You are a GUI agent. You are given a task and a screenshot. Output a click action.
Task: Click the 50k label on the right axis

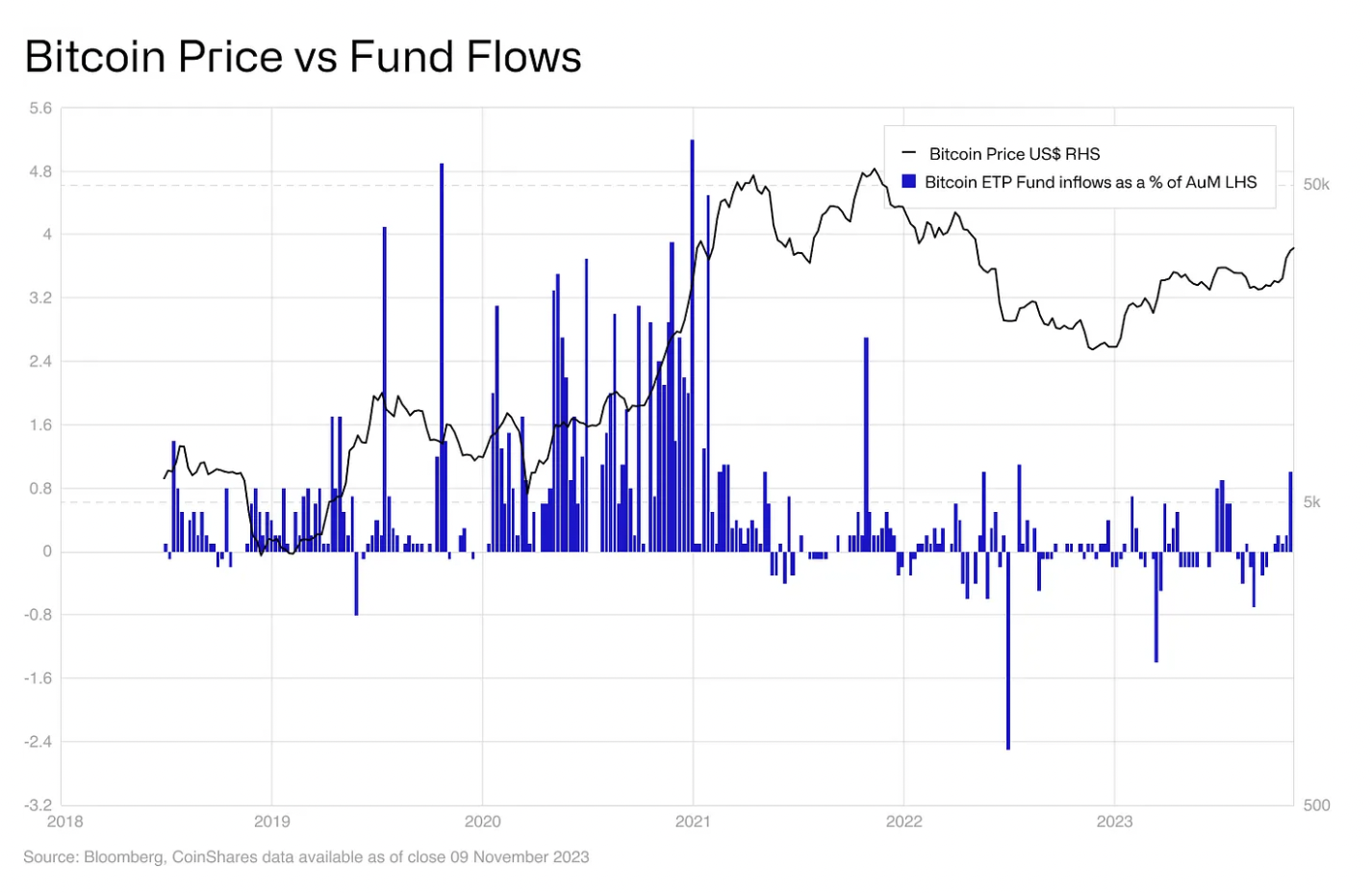pos(1316,185)
